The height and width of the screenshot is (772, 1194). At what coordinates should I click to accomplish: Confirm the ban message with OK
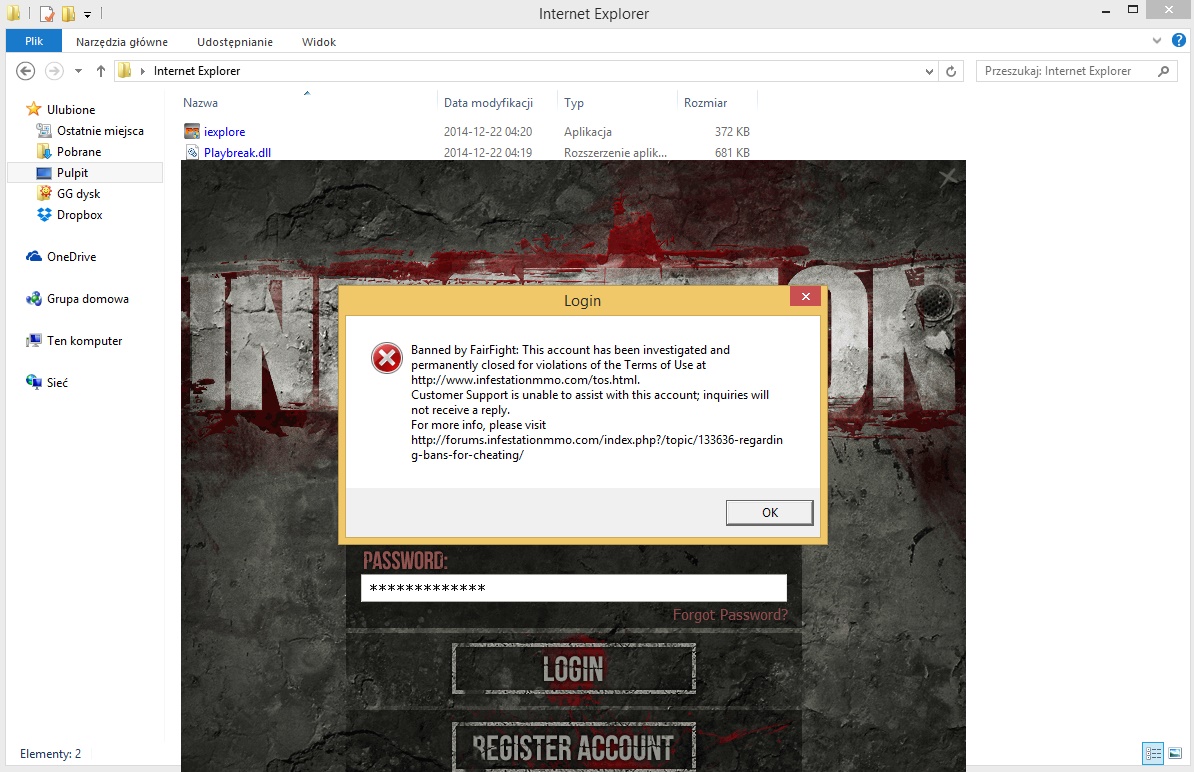click(x=769, y=512)
